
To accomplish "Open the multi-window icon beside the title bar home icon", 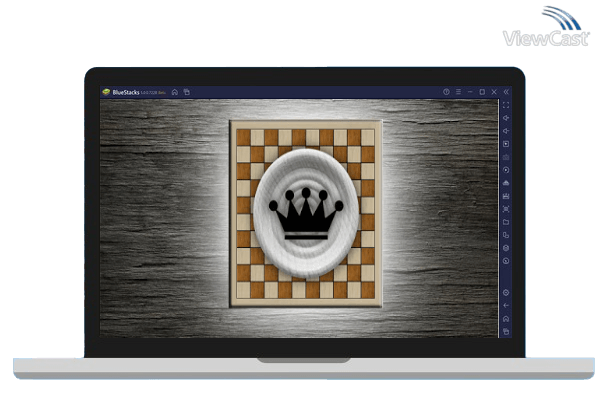I will (x=187, y=92).
